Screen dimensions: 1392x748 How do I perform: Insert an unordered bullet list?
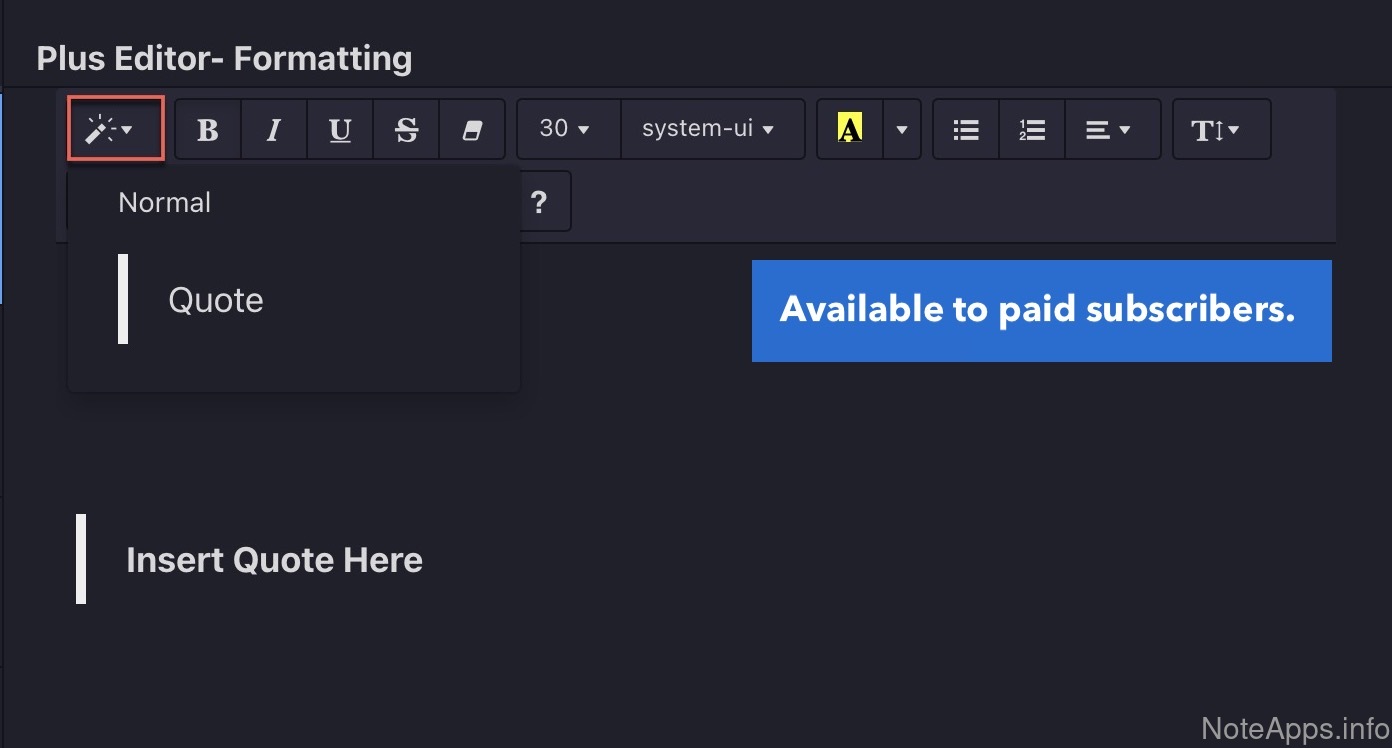pyautogui.click(x=966, y=130)
